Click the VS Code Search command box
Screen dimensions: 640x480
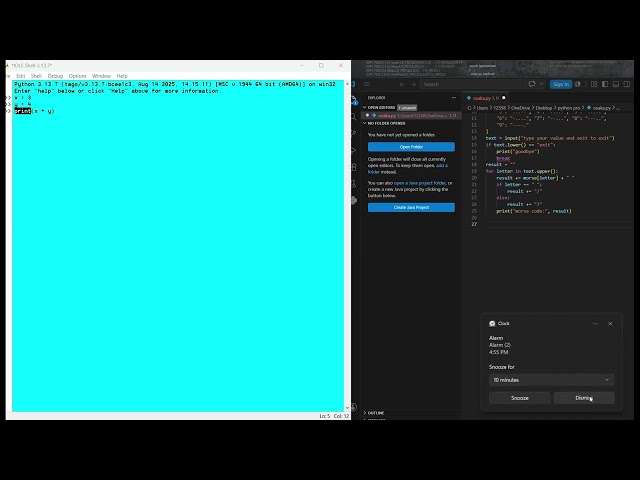472,84
